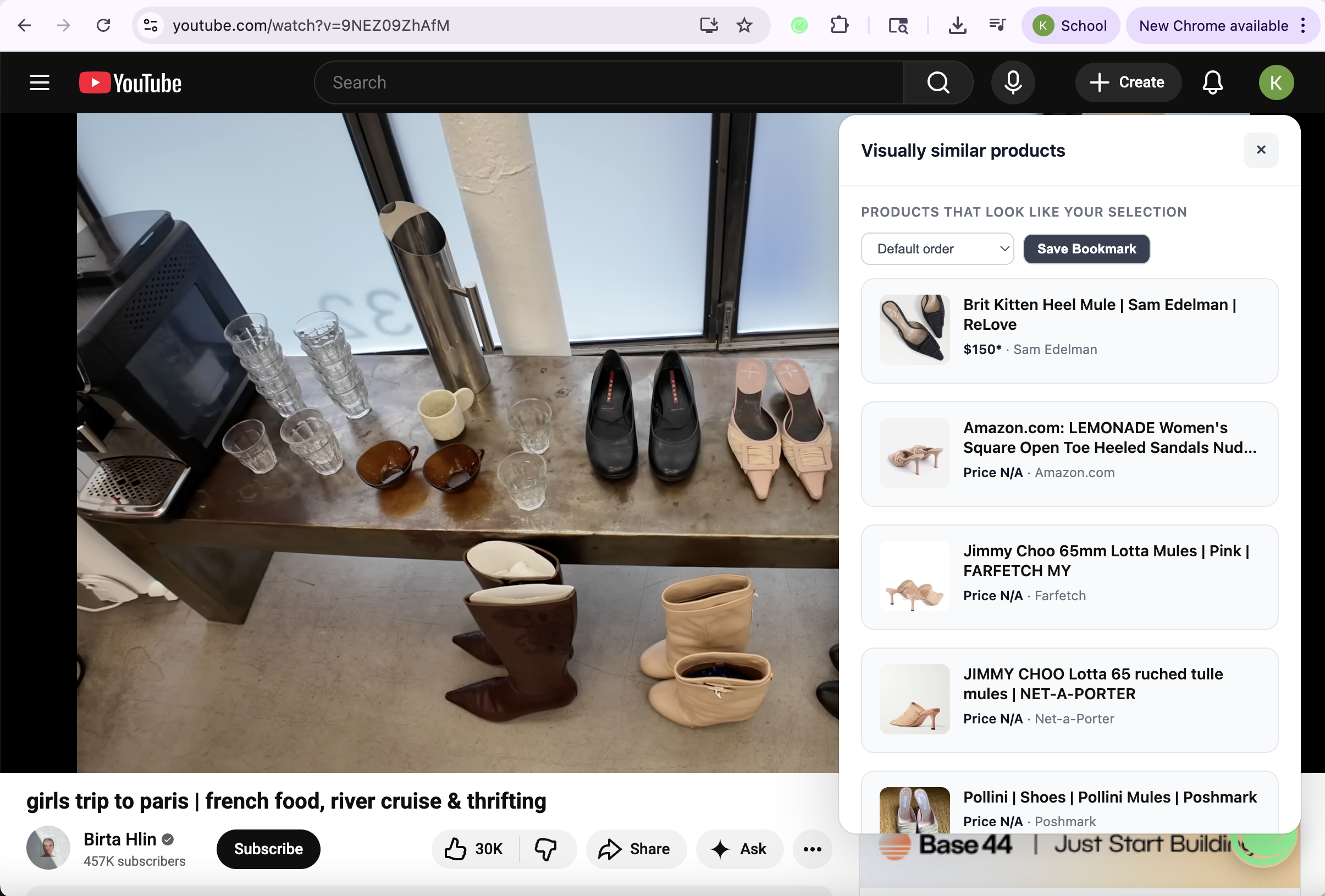This screenshot has height=896, width=1325.
Task: Click the Chrome extensions puzzle icon
Action: [x=839, y=25]
